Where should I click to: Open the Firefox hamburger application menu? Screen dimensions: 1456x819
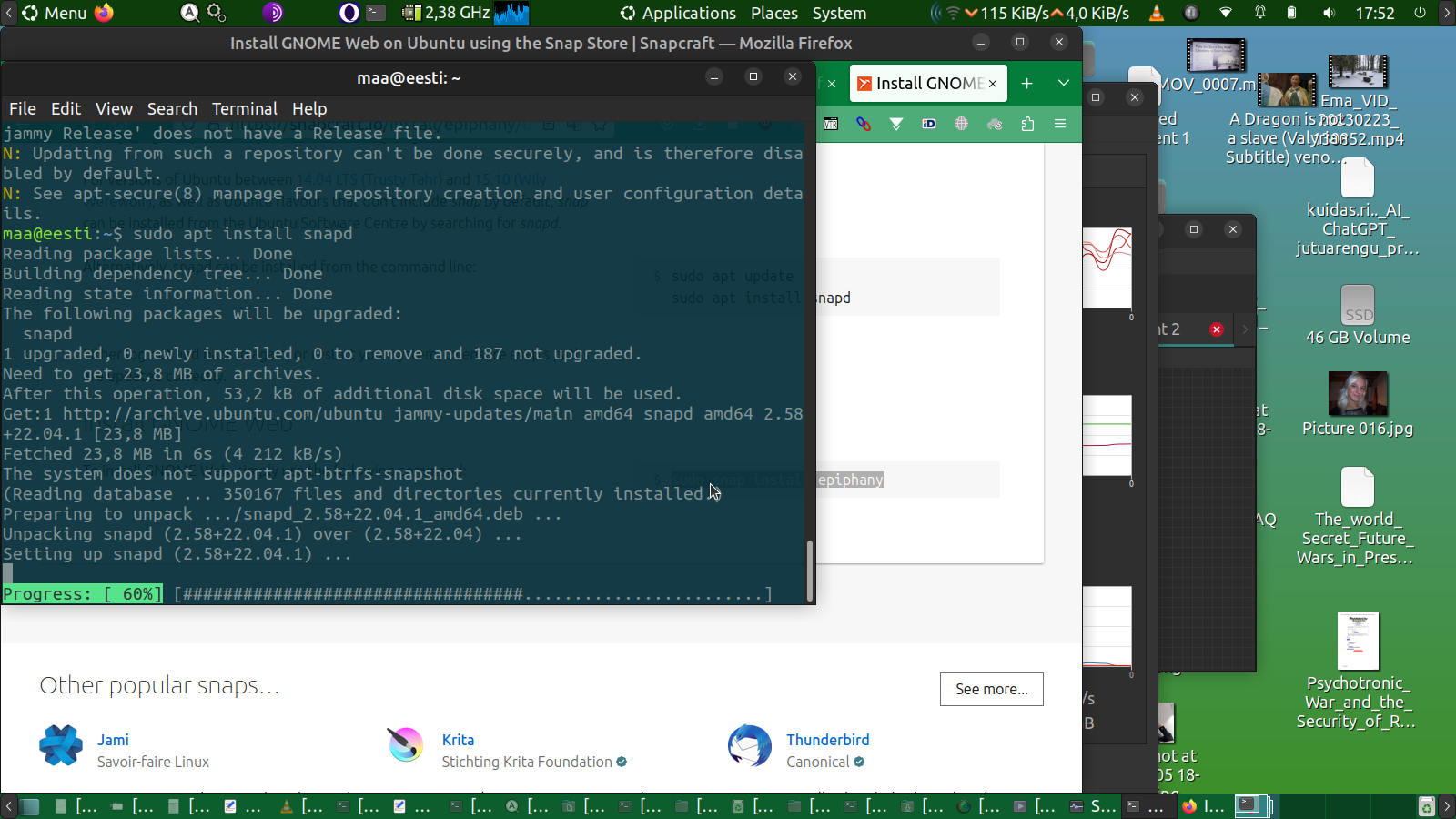tap(1060, 124)
